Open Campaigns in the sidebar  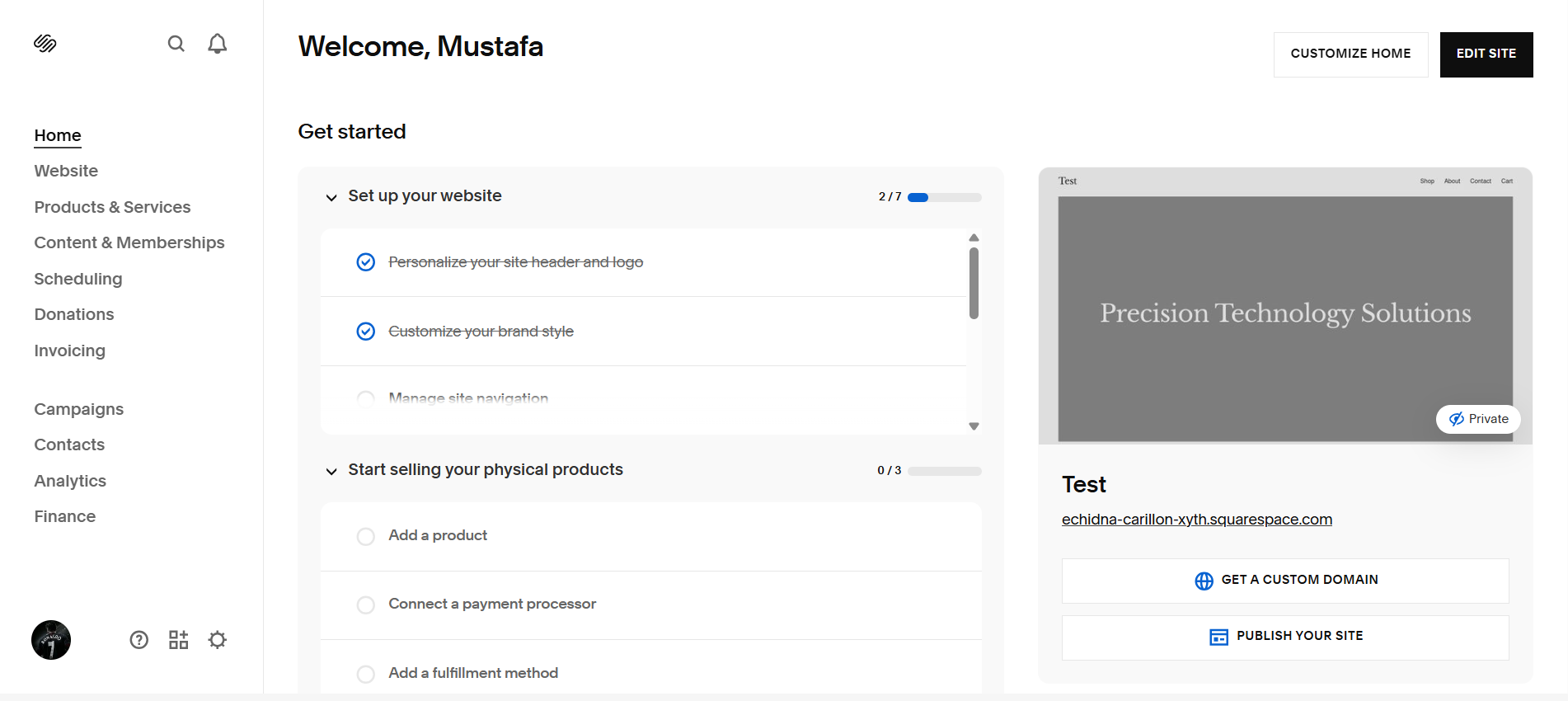click(x=79, y=409)
